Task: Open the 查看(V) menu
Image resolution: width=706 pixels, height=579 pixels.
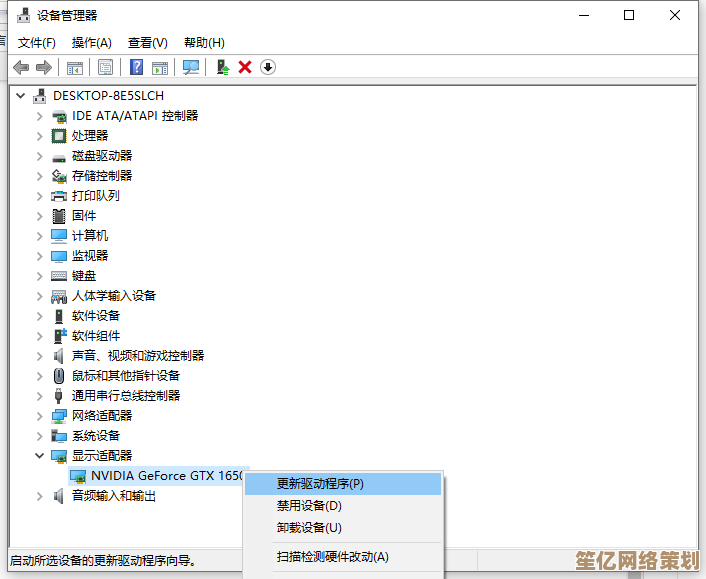Action: (x=147, y=42)
